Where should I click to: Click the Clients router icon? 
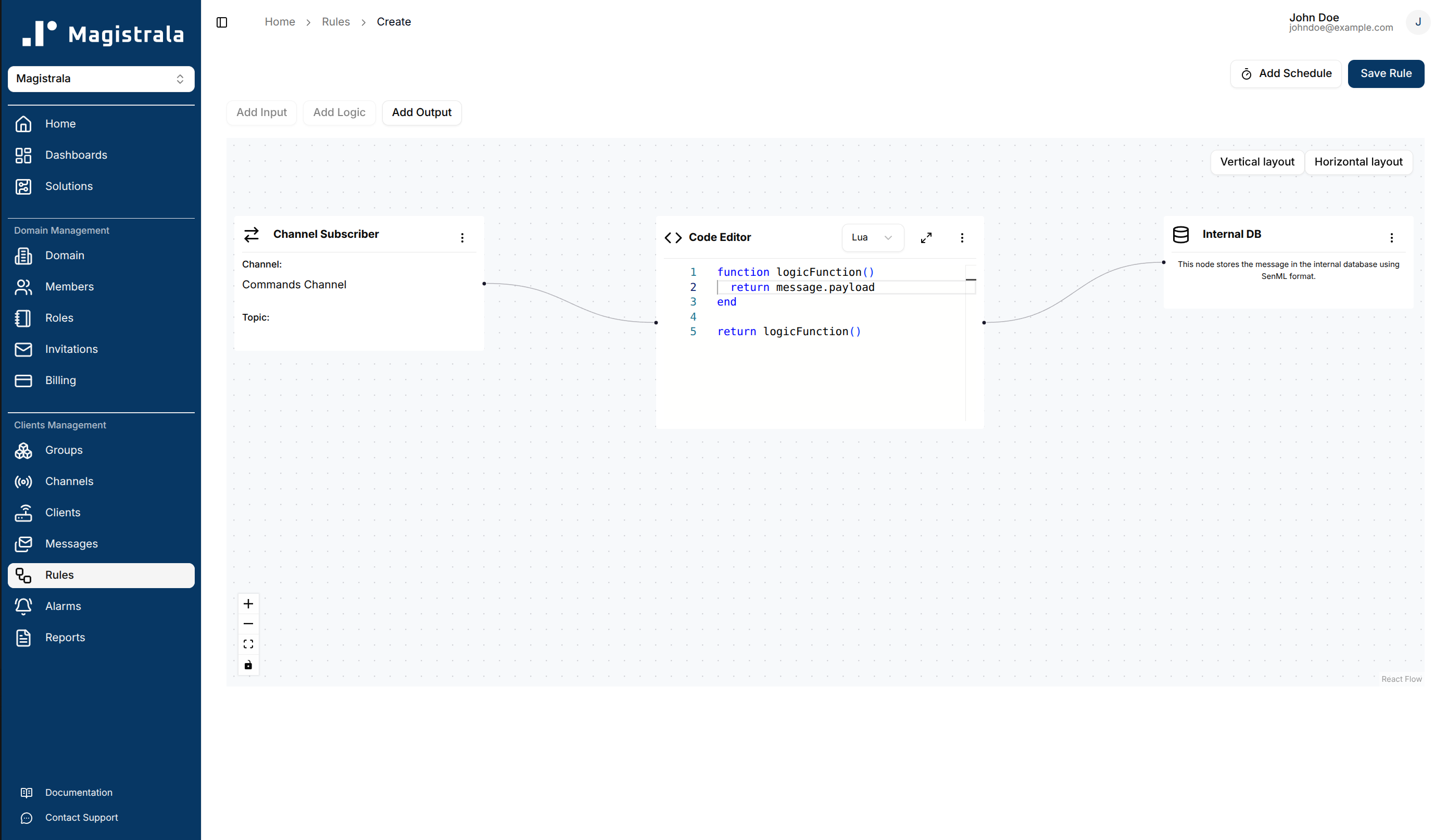23,513
